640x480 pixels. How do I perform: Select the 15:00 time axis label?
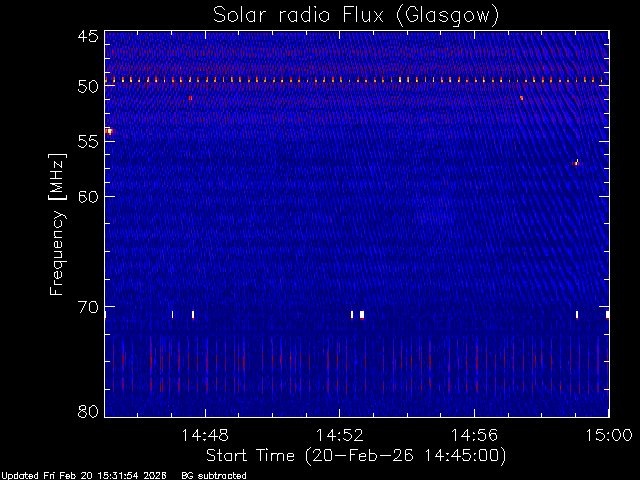tap(609, 435)
